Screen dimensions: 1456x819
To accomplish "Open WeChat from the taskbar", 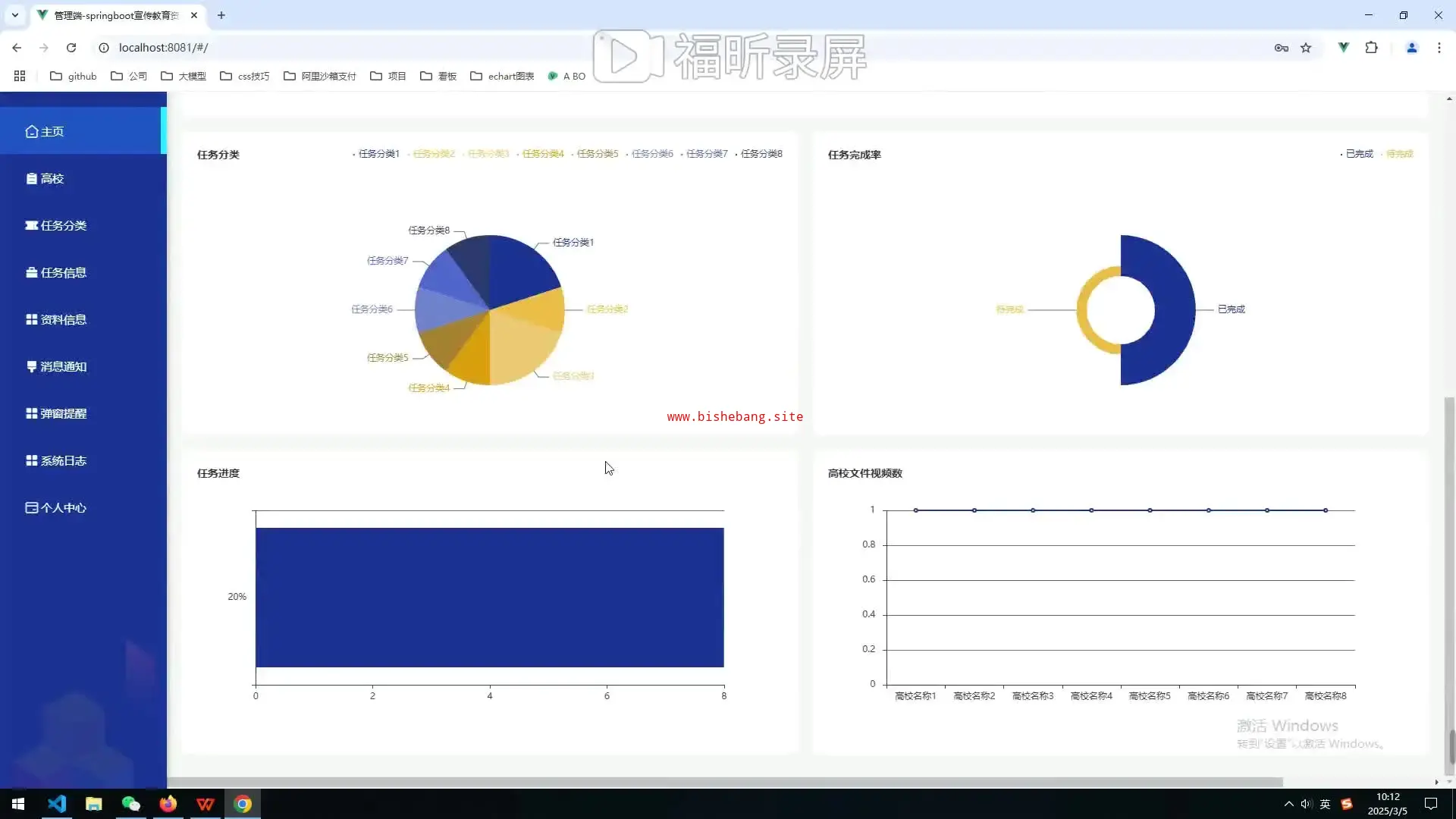I will (x=130, y=804).
